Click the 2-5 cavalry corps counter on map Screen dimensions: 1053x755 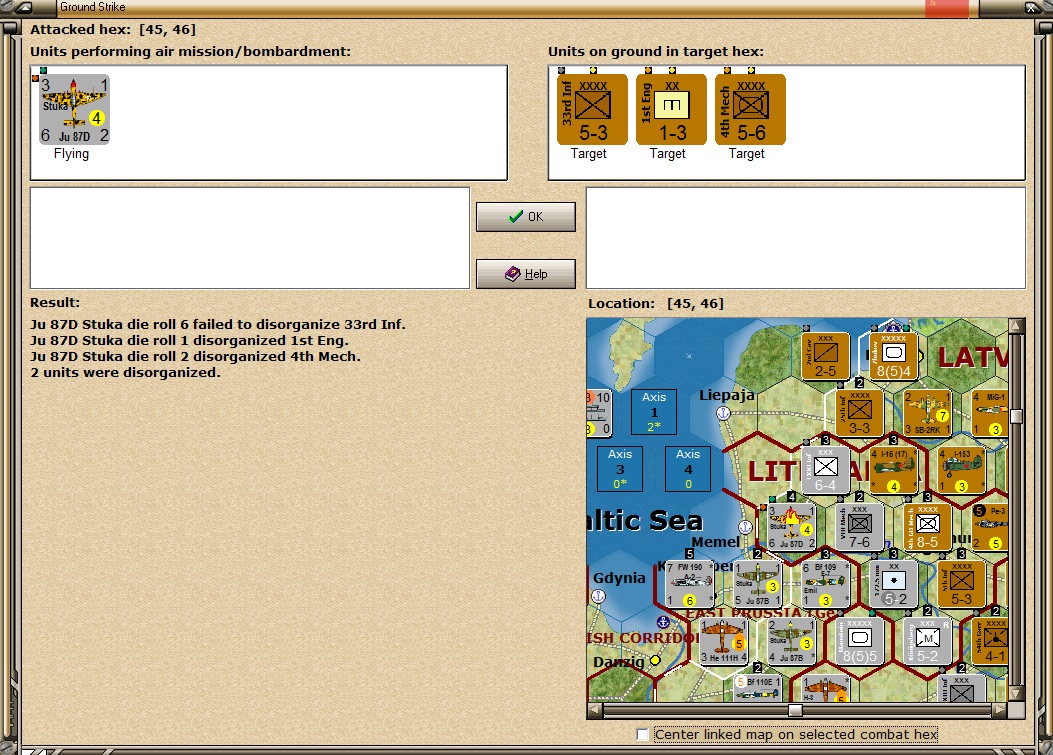tap(826, 355)
